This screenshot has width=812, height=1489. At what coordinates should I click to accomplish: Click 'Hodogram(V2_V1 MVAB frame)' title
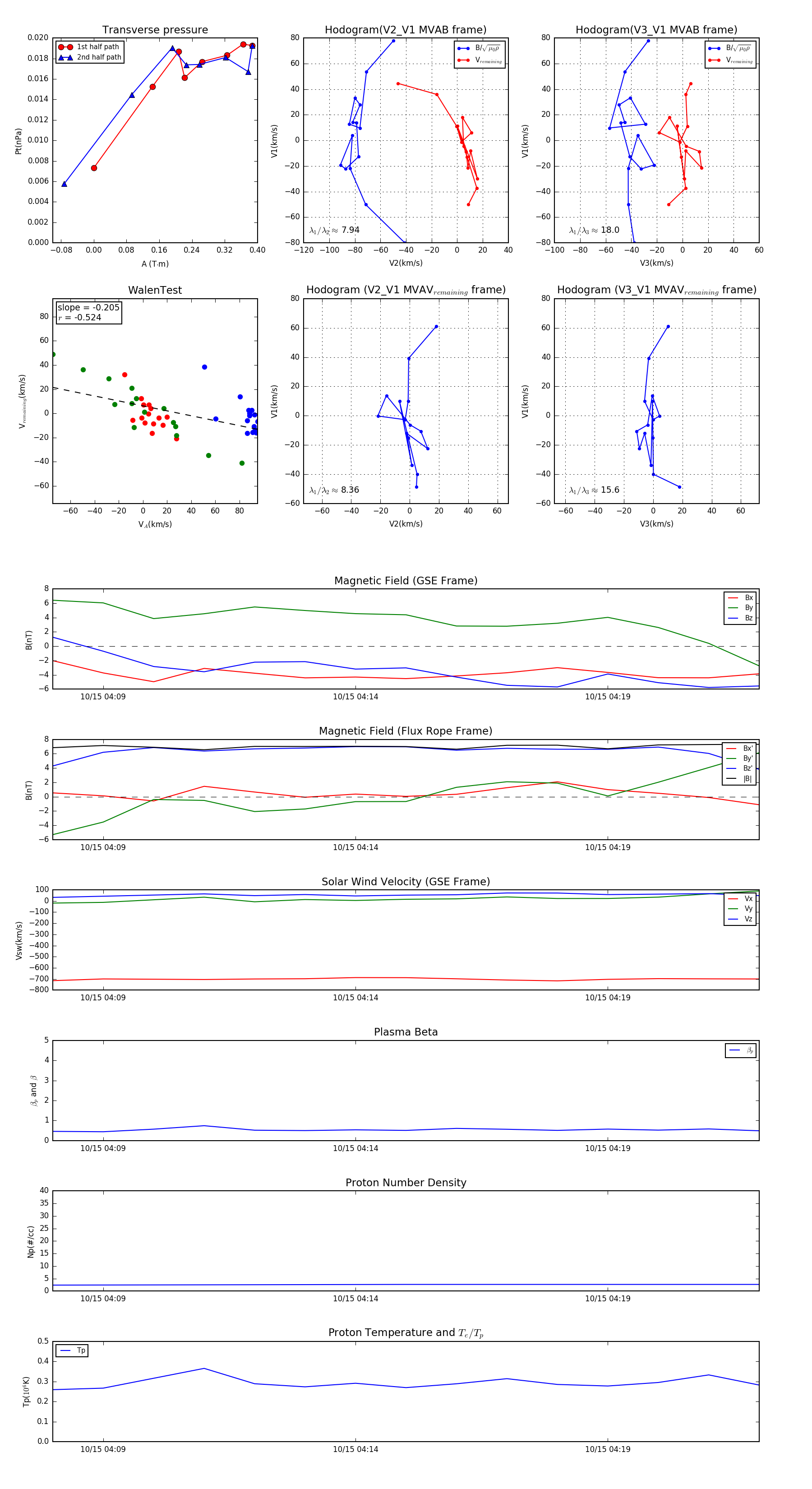(405, 30)
